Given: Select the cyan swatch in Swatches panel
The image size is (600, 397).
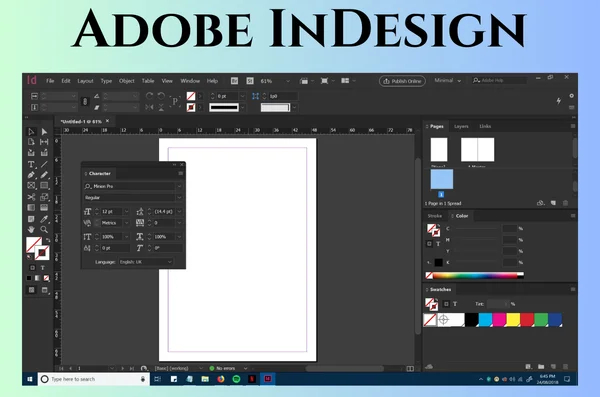Looking at the screenshot, I should coord(485,320).
